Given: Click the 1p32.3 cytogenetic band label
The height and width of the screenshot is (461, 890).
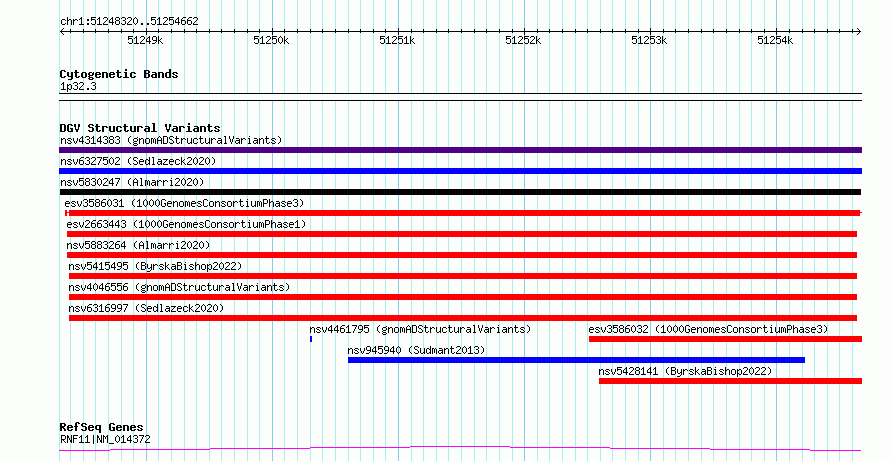Looking at the screenshot, I should pos(78,87).
